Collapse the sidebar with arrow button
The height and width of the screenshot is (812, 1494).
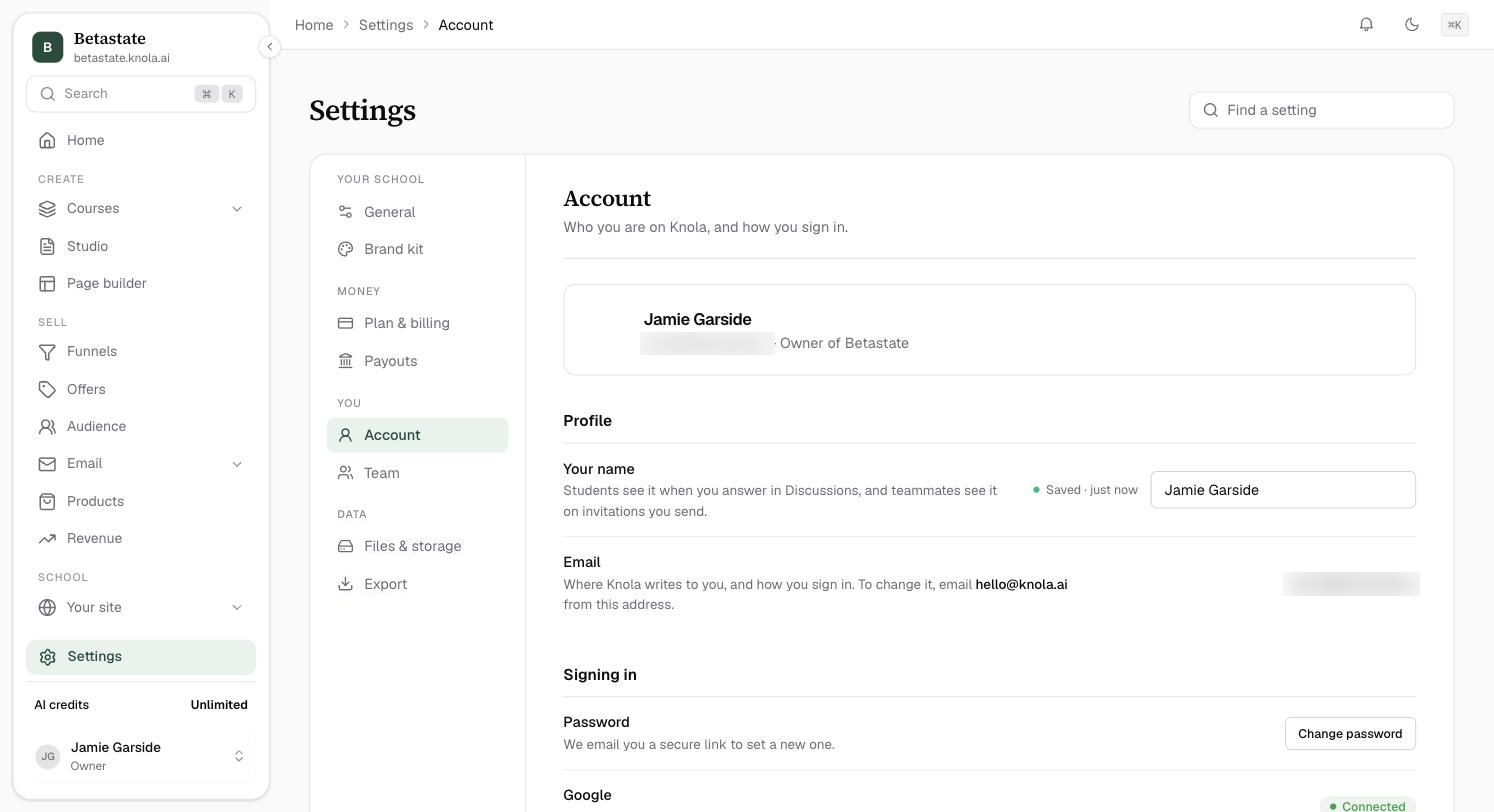pyautogui.click(x=269, y=46)
